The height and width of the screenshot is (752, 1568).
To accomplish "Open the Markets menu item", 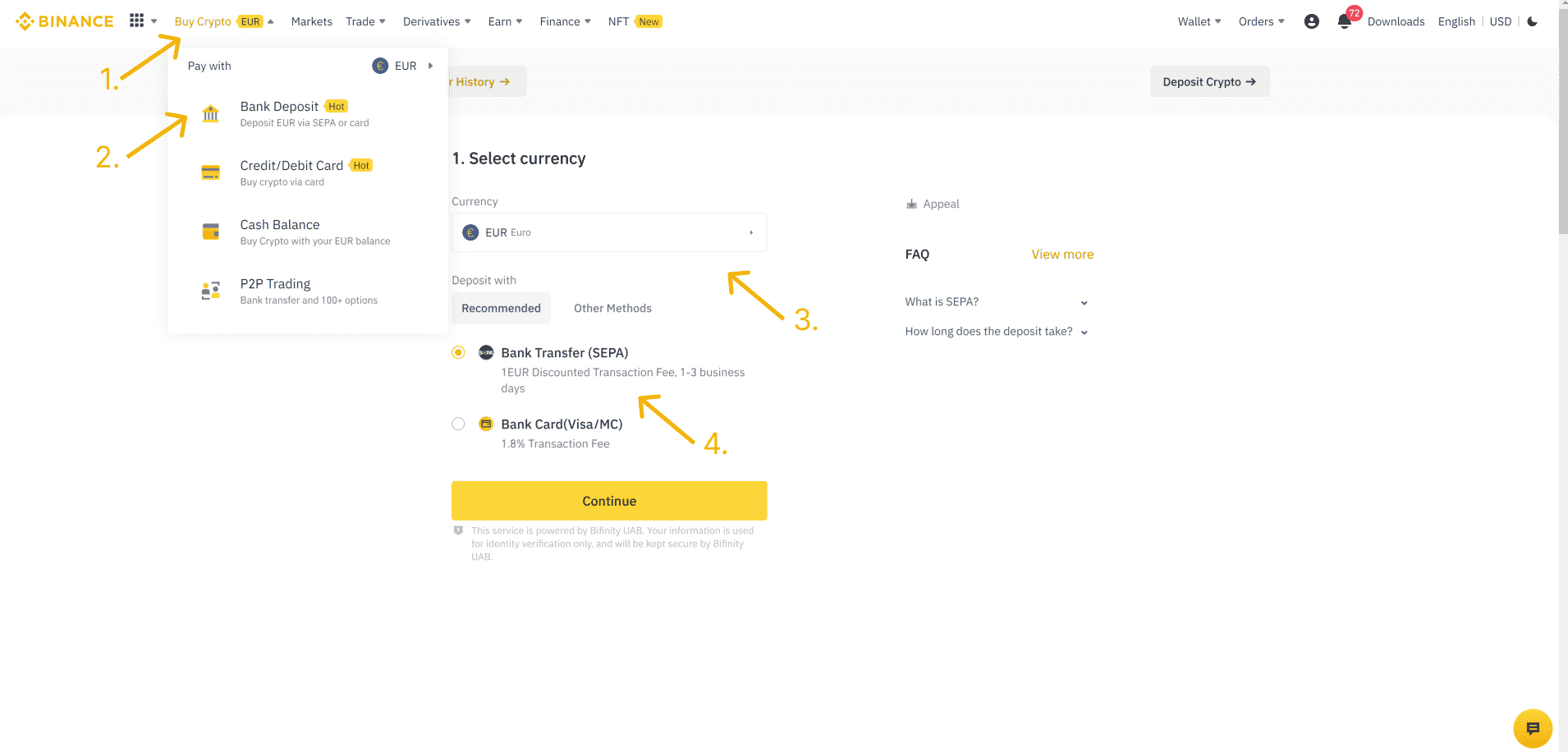I will tap(311, 21).
